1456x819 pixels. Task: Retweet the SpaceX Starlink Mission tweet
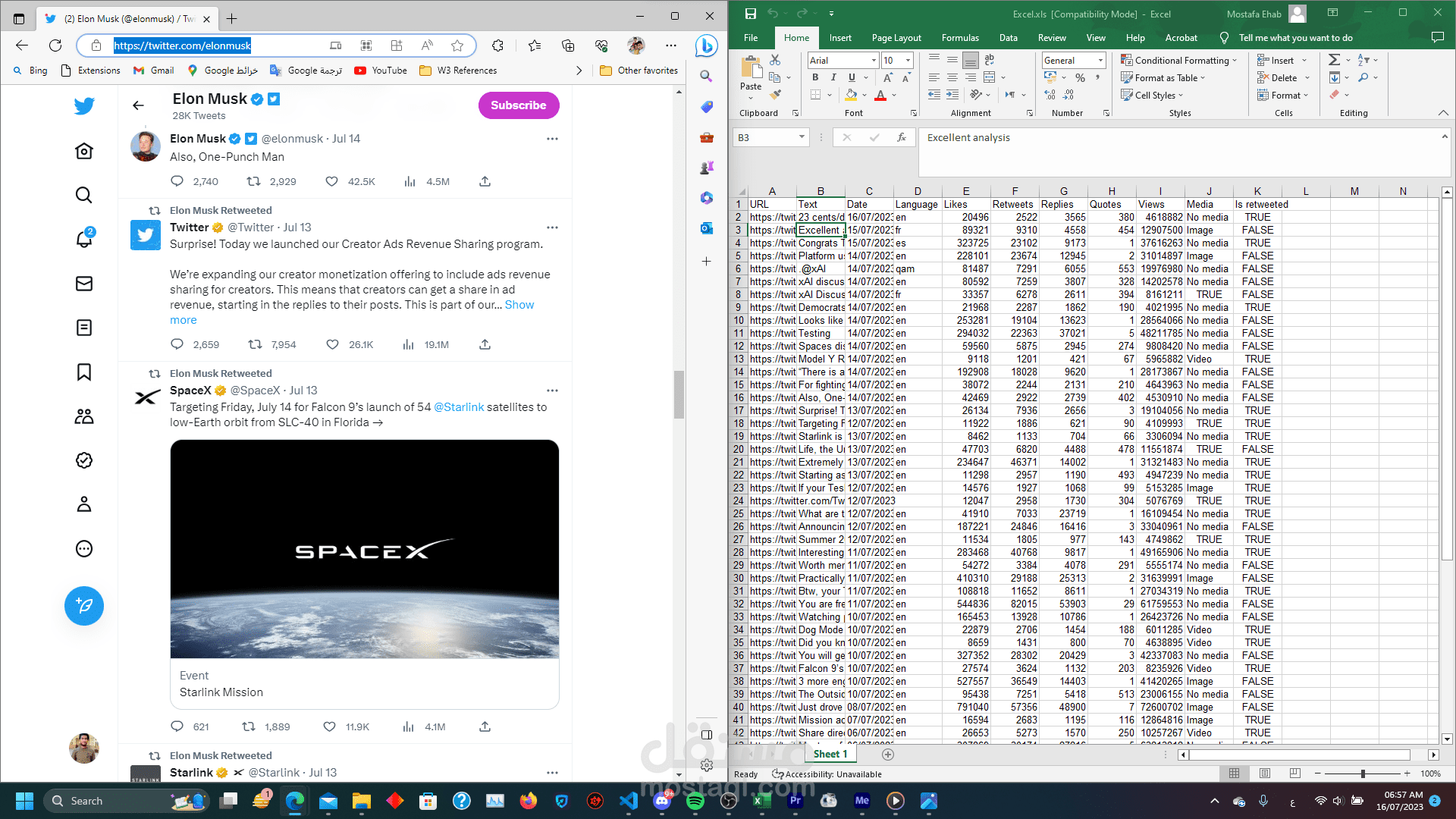pos(249,726)
